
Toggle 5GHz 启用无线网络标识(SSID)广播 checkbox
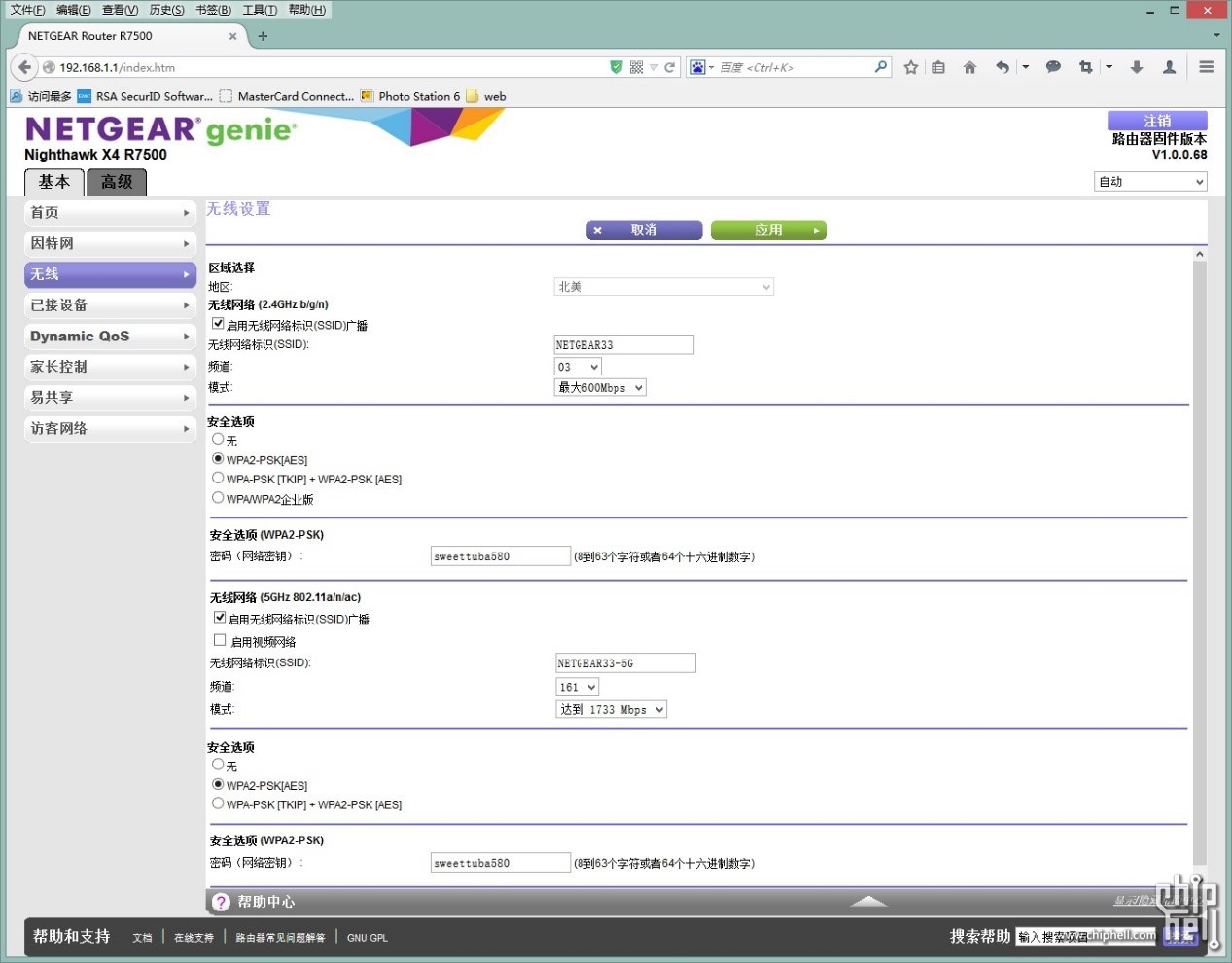pyautogui.click(x=220, y=617)
